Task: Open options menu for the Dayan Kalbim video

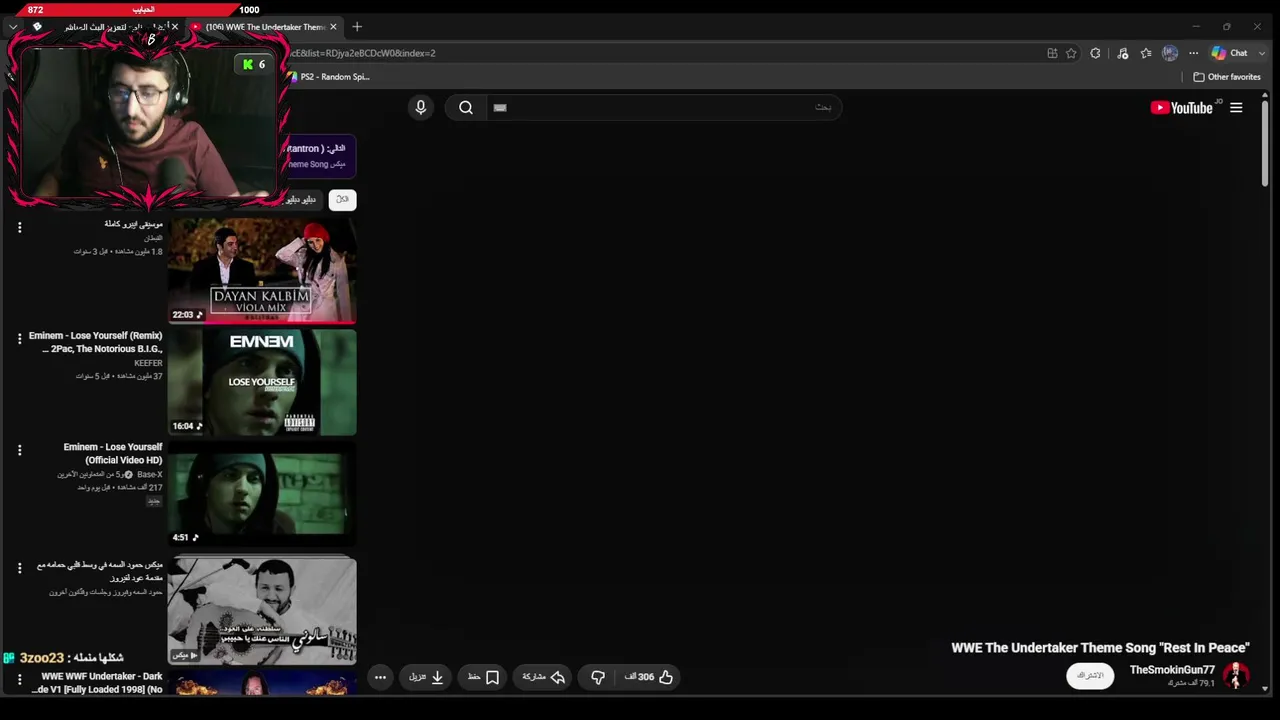Action: pyautogui.click(x=19, y=228)
